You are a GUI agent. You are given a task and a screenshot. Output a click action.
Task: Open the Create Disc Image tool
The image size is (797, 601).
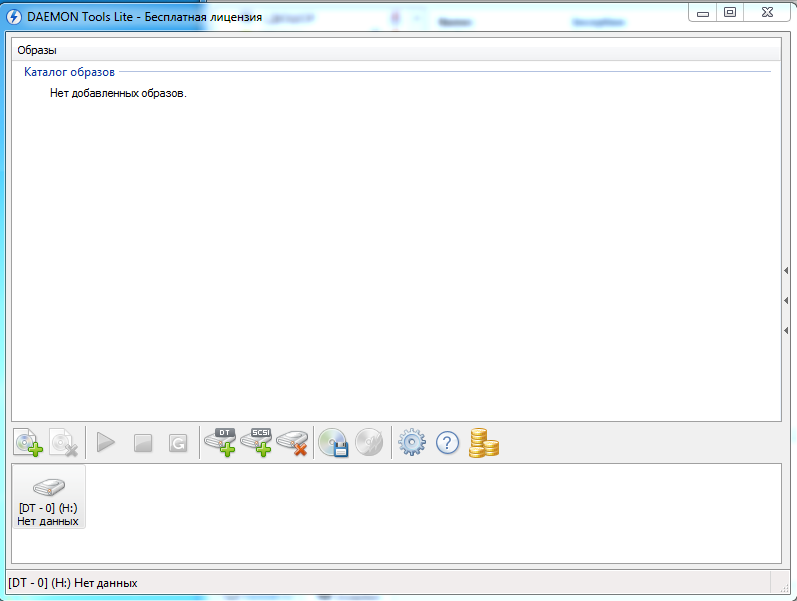(333, 443)
